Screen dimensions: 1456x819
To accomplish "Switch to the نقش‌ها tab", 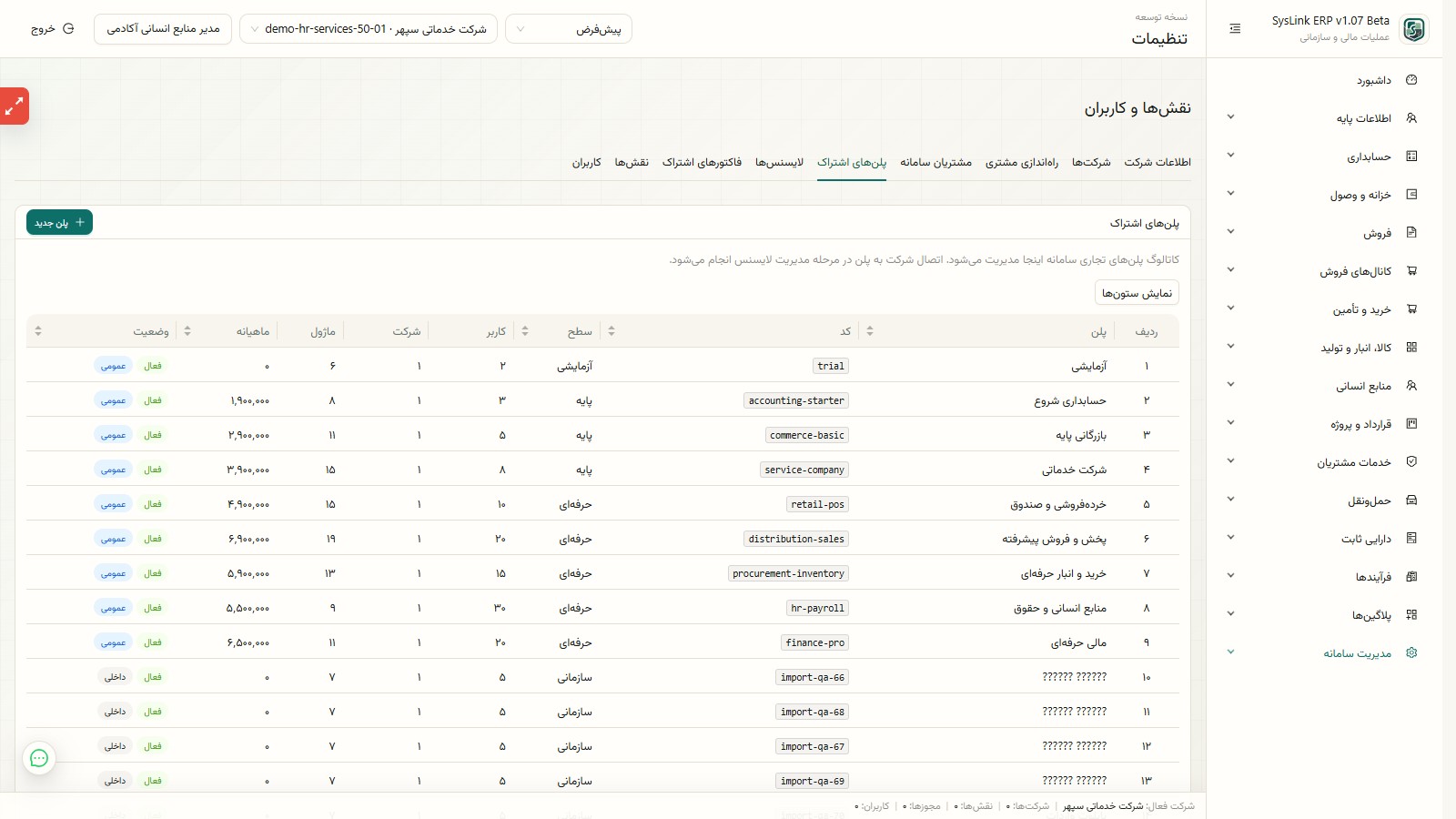I will pos(632,162).
